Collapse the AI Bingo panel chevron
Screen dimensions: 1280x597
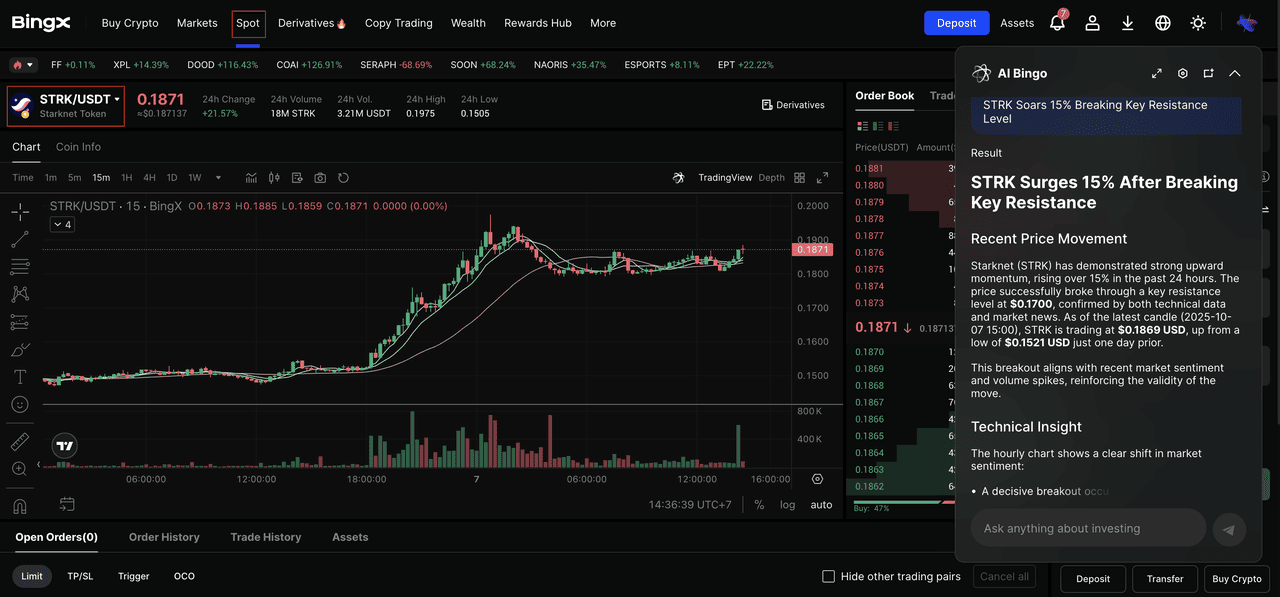click(x=1235, y=73)
